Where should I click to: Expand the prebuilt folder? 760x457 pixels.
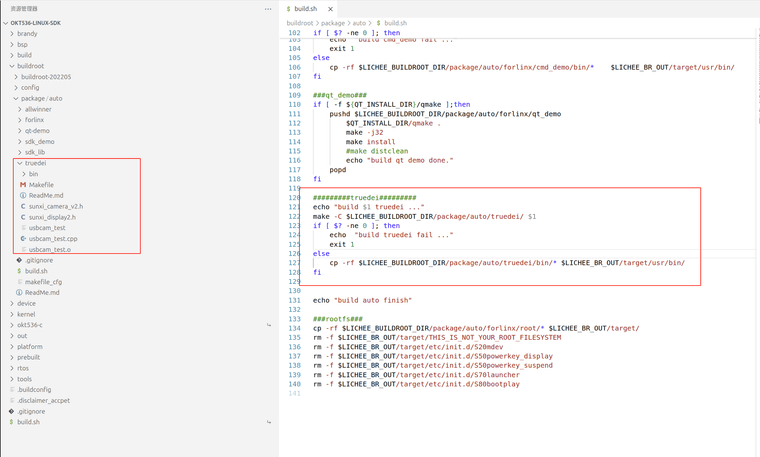click(25, 357)
